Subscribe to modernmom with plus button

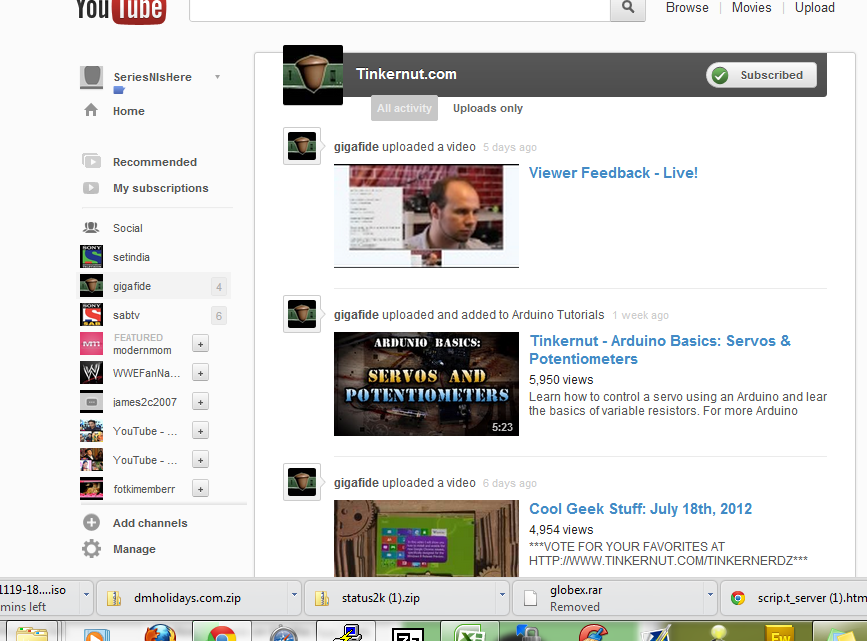click(x=200, y=343)
